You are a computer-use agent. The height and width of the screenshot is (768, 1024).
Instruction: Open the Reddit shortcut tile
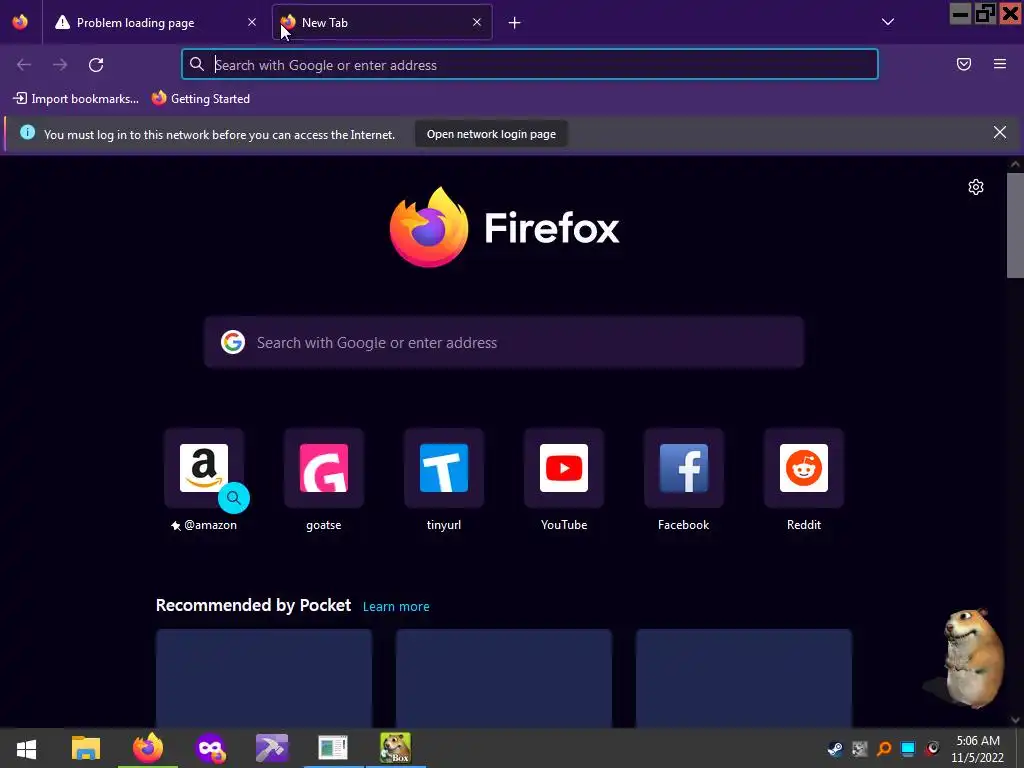click(804, 468)
